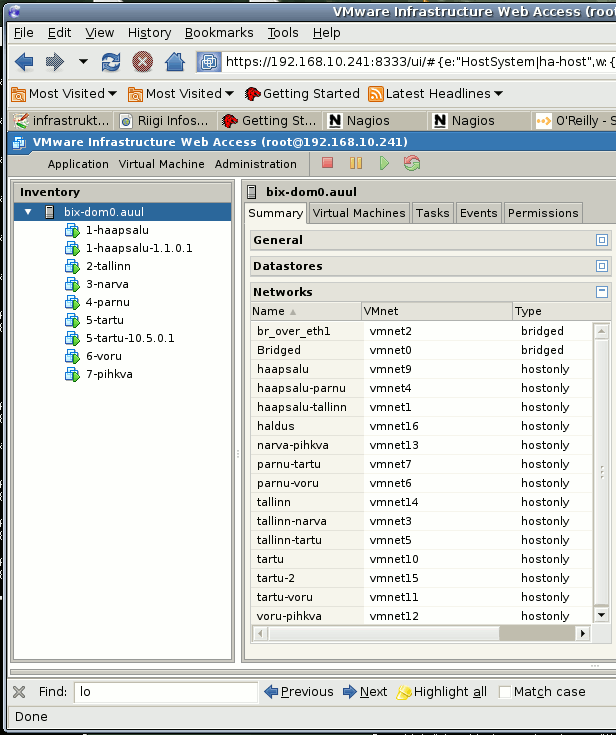Open the navigation history dropdown arrow

83,61
